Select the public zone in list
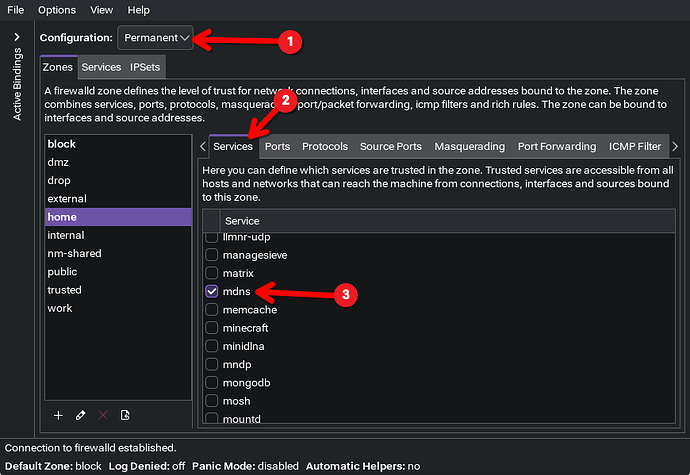690x475 pixels. [x=64, y=271]
